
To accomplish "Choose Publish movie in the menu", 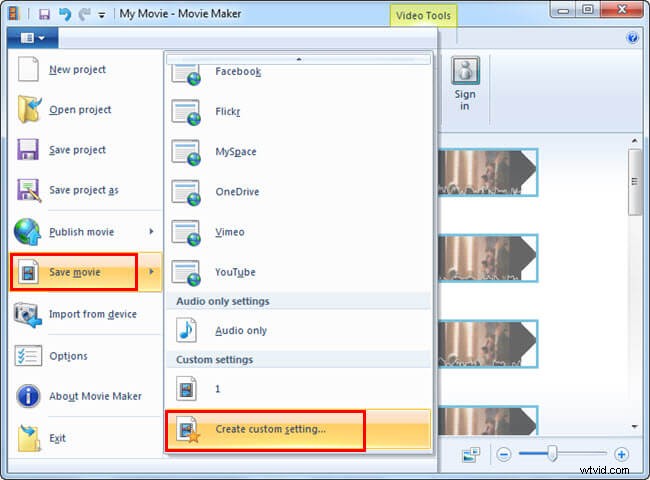I will [82, 232].
